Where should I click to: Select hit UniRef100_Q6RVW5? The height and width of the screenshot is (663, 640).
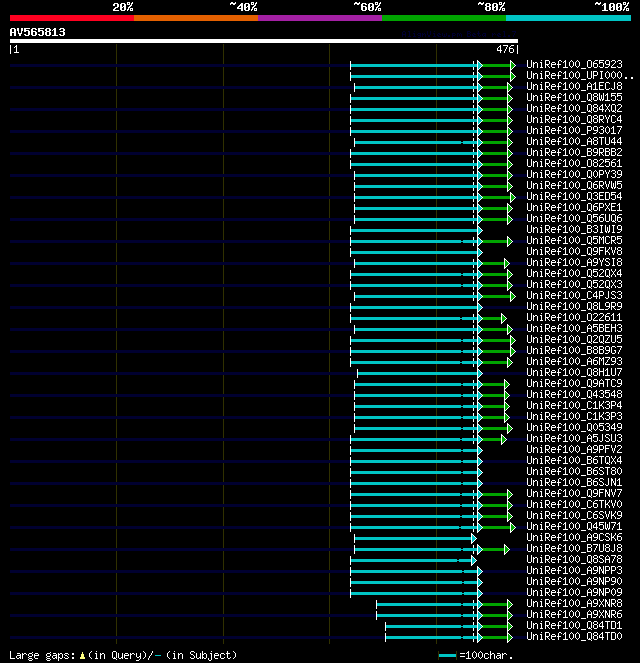574,185
